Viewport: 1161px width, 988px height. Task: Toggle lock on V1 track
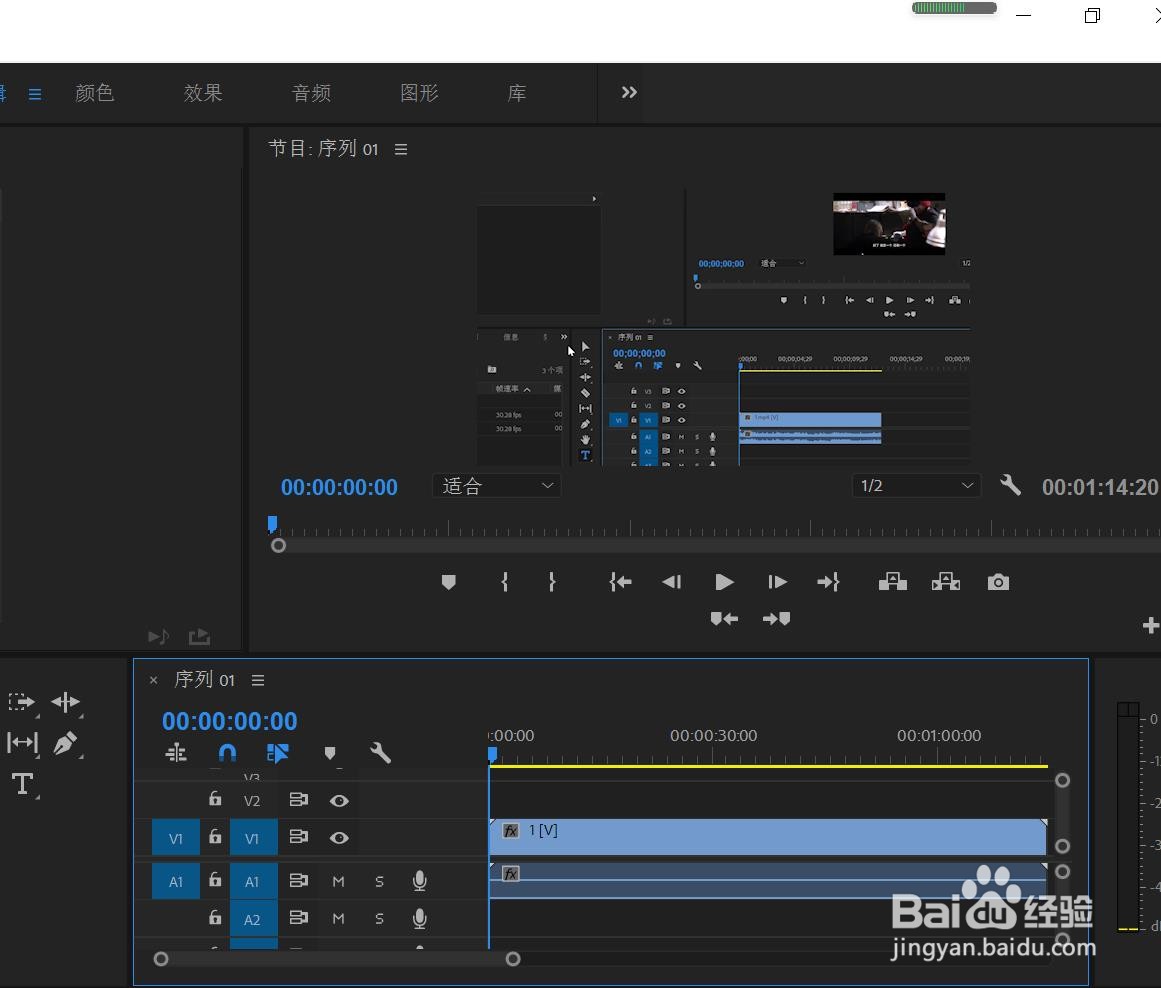(x=215, y=836)
